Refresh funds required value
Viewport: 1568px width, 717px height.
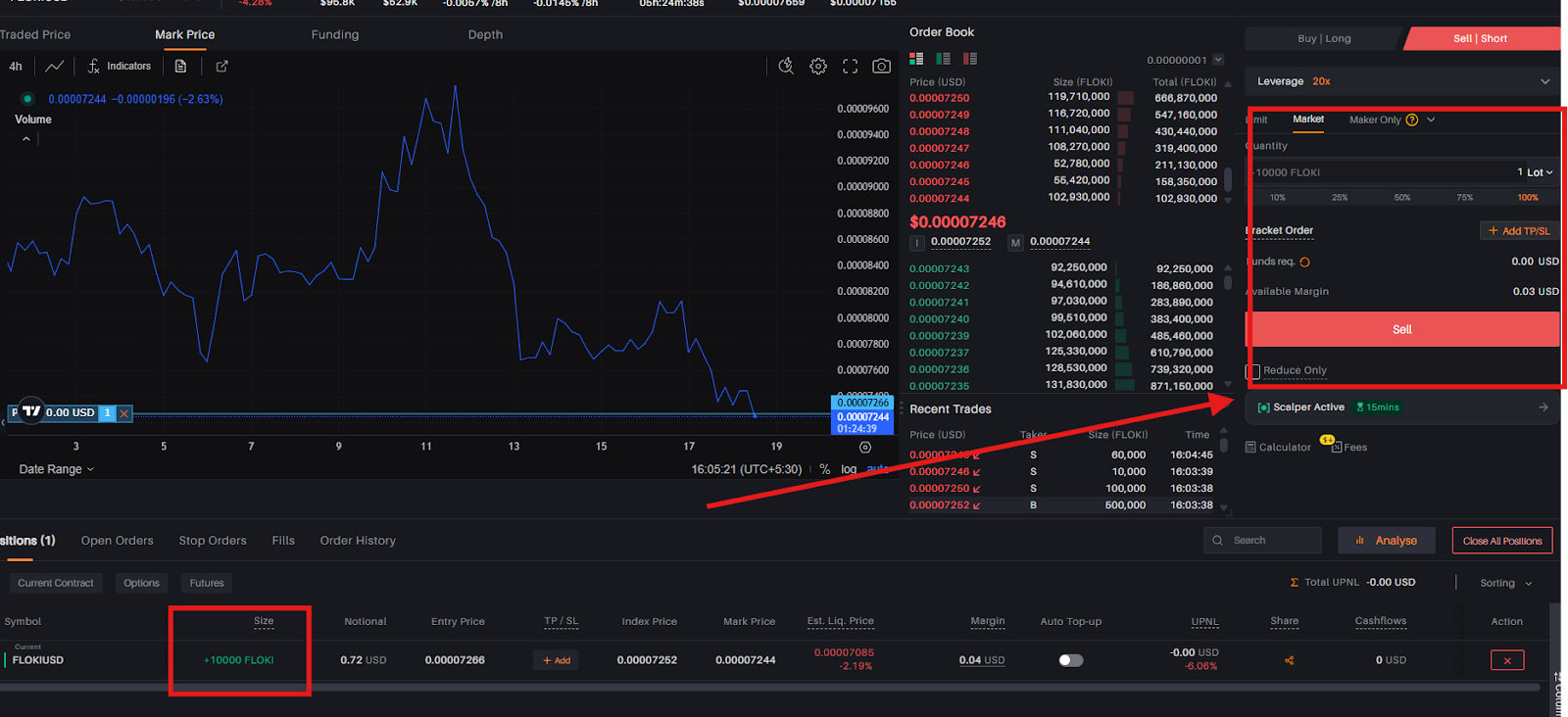point(1304,262)
